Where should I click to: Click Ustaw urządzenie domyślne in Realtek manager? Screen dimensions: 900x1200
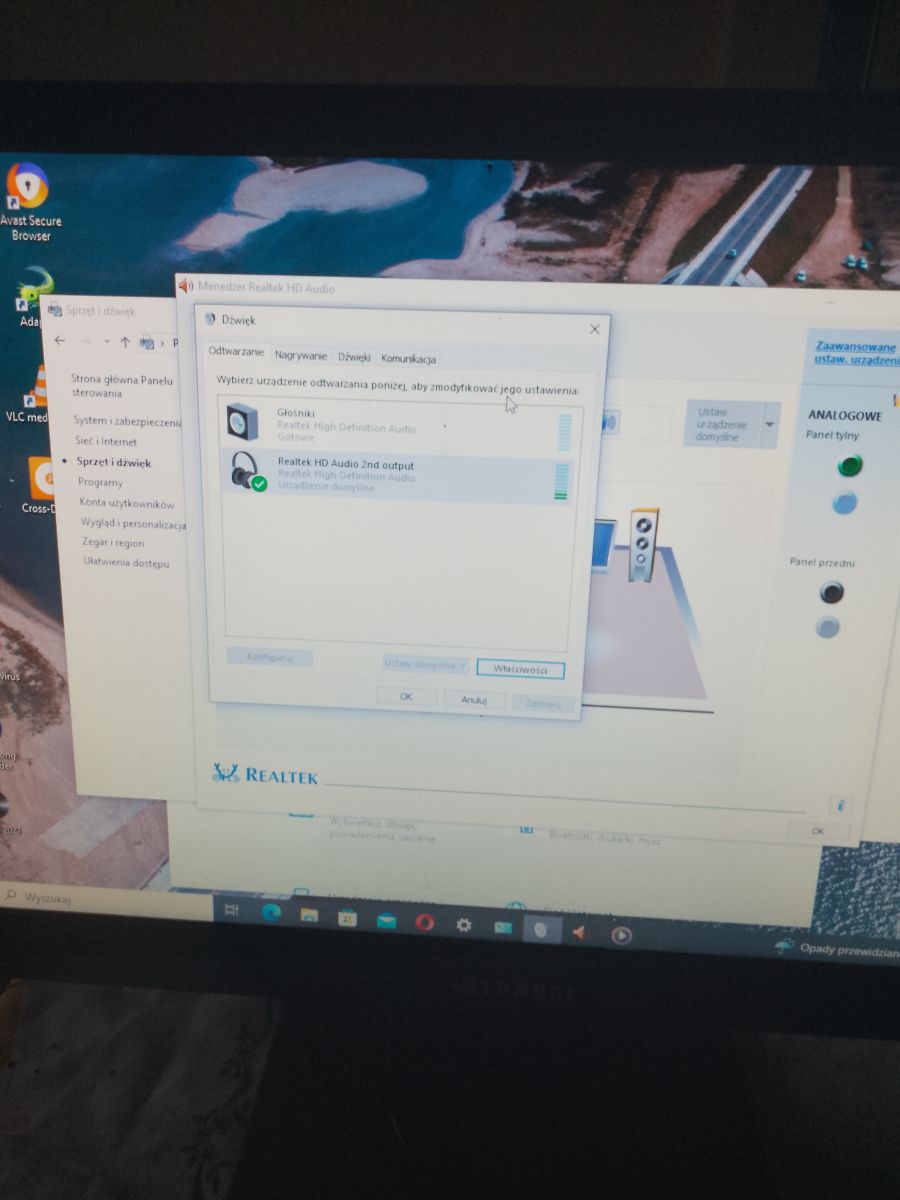[723, 424]
